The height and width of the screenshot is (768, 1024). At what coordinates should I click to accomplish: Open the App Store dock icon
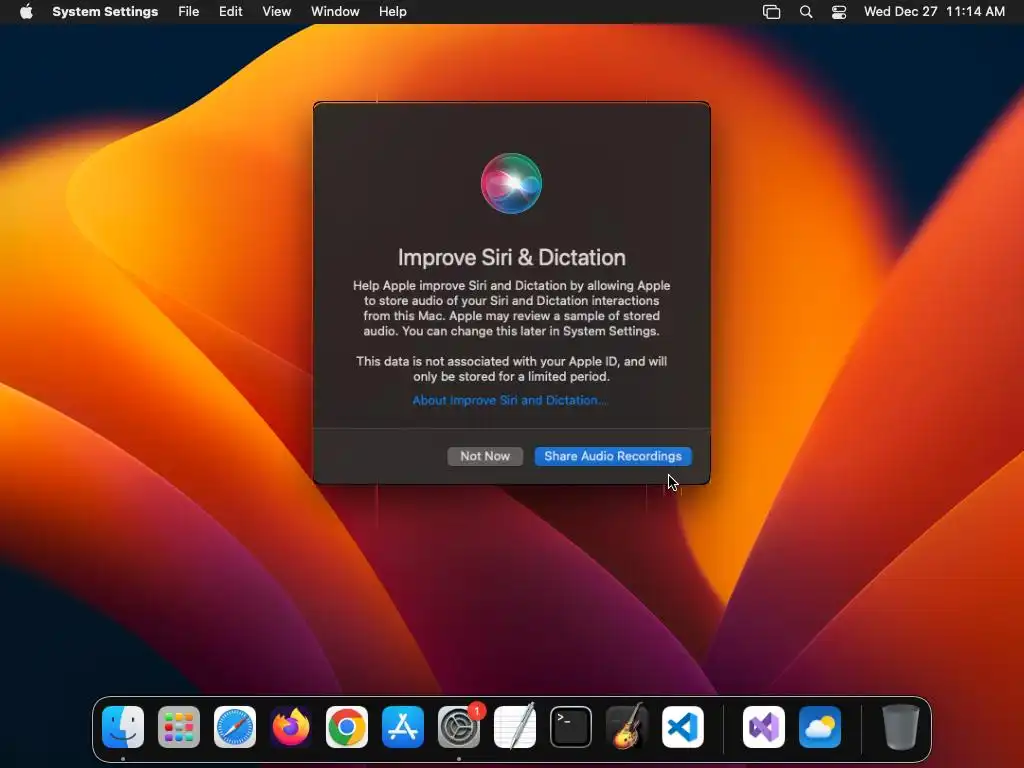pyautogui.click(x=403, y=727)
